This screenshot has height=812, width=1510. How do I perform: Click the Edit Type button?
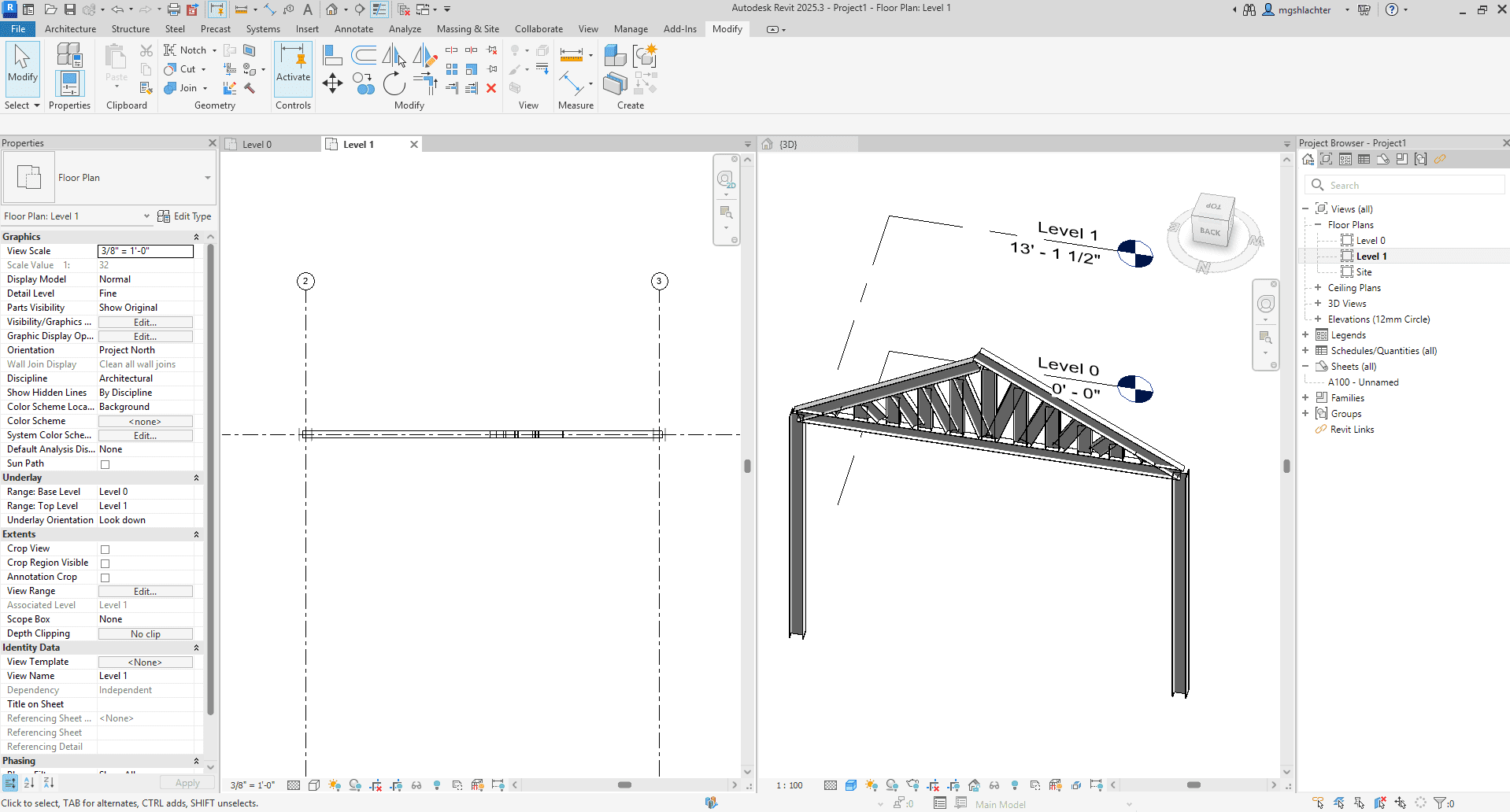point(185,216)
